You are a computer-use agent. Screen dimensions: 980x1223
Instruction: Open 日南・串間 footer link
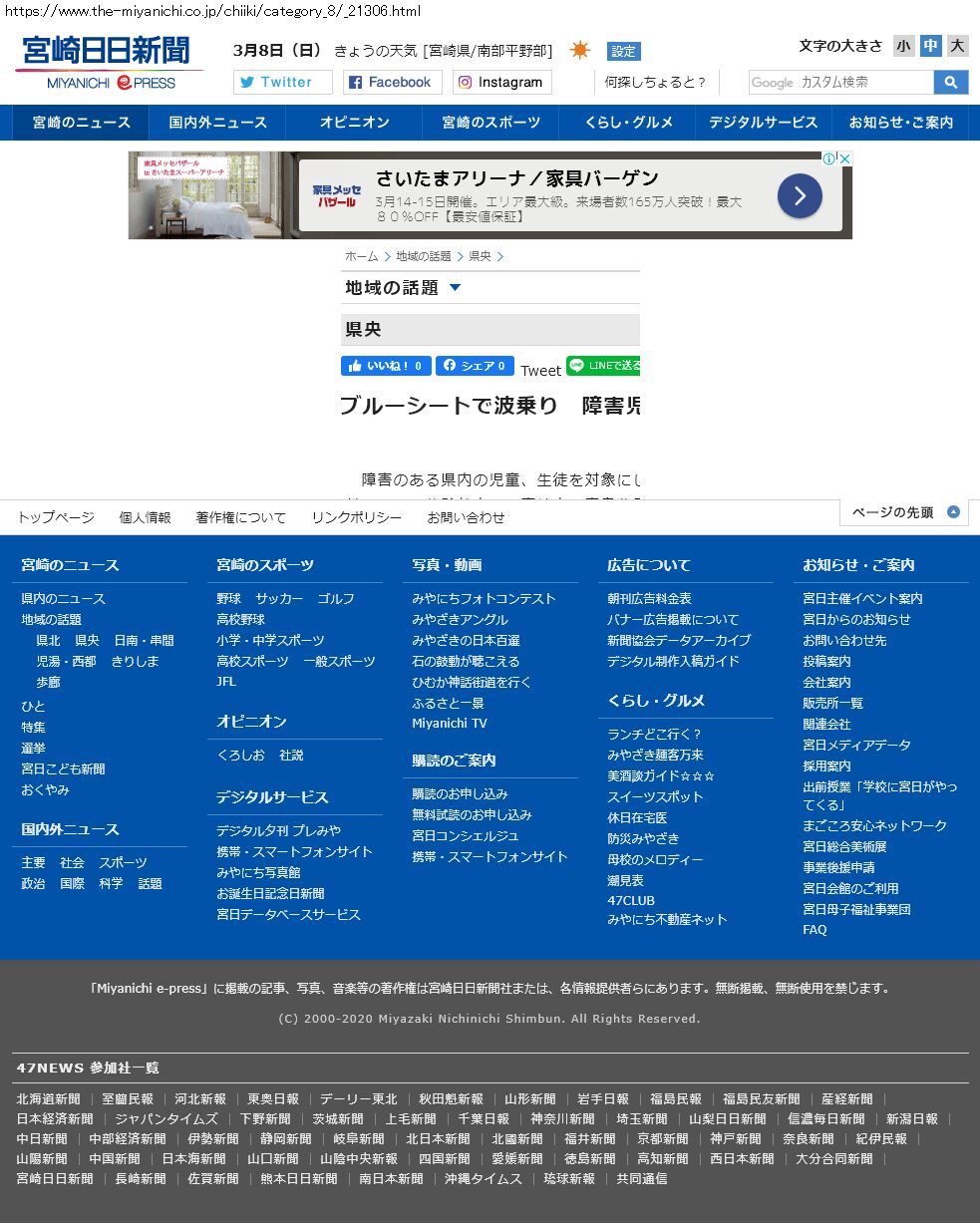[x=144, y=640]
